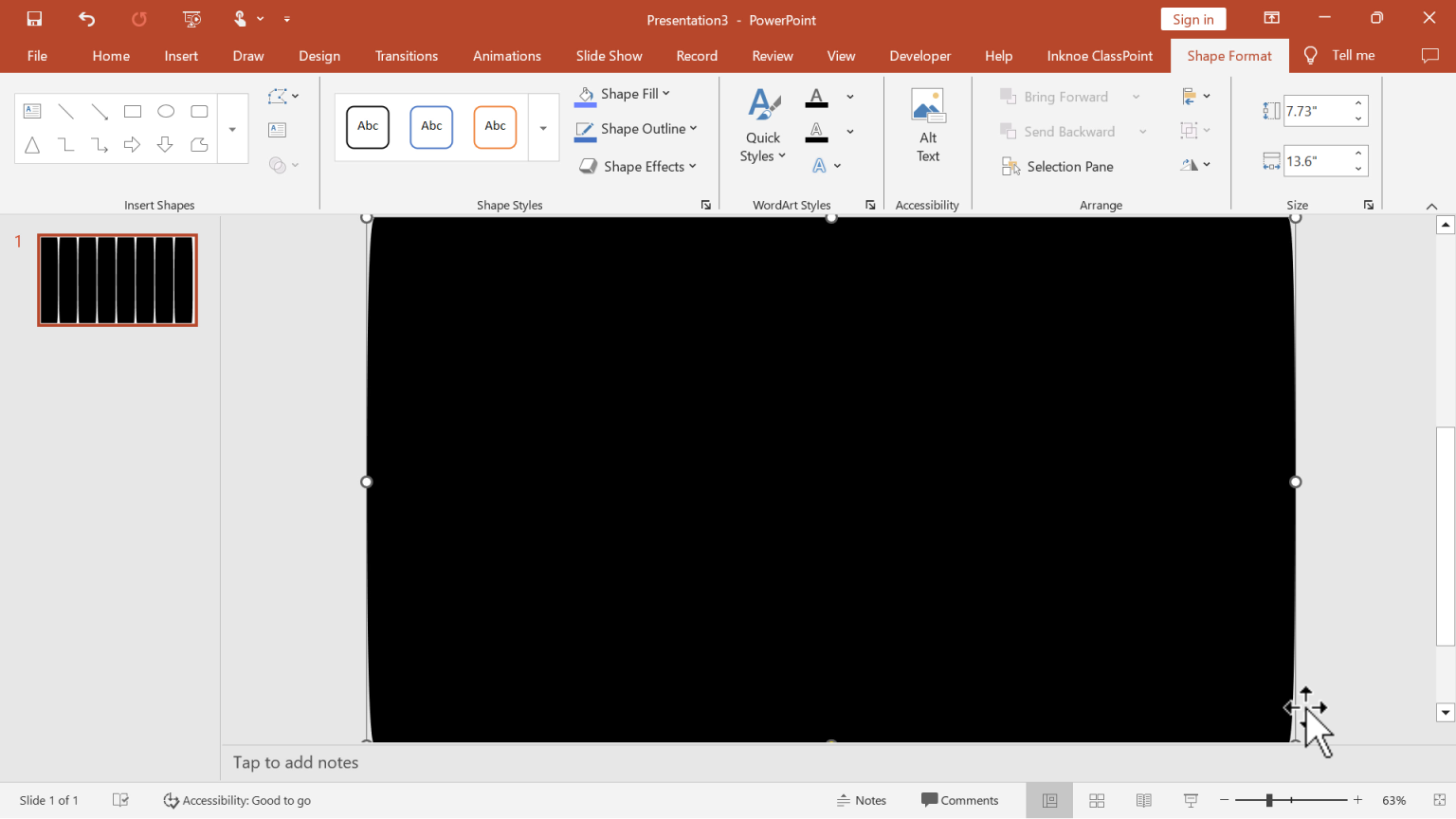Open the Inknoe ClassPoint tab
This screenshot has width=1456, height=819.
[1099, 55]
